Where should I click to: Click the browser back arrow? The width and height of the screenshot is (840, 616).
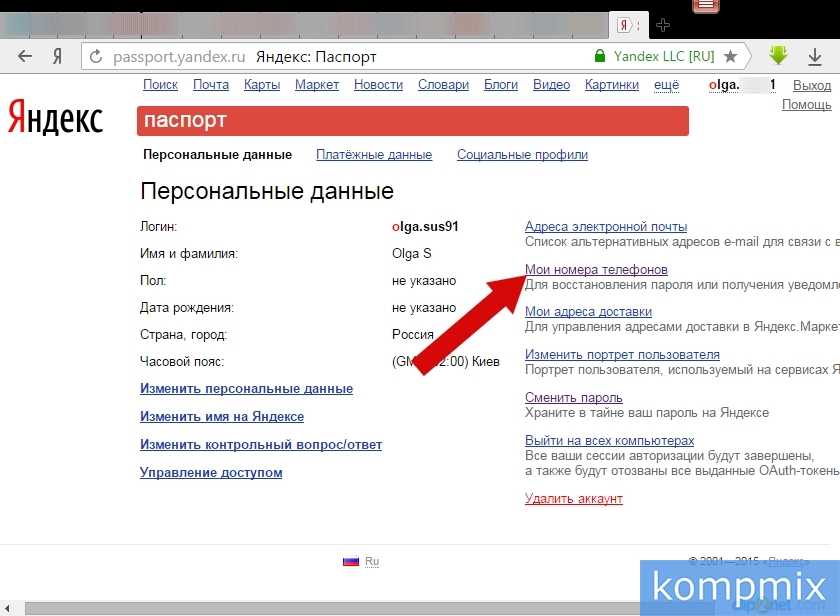24,56
